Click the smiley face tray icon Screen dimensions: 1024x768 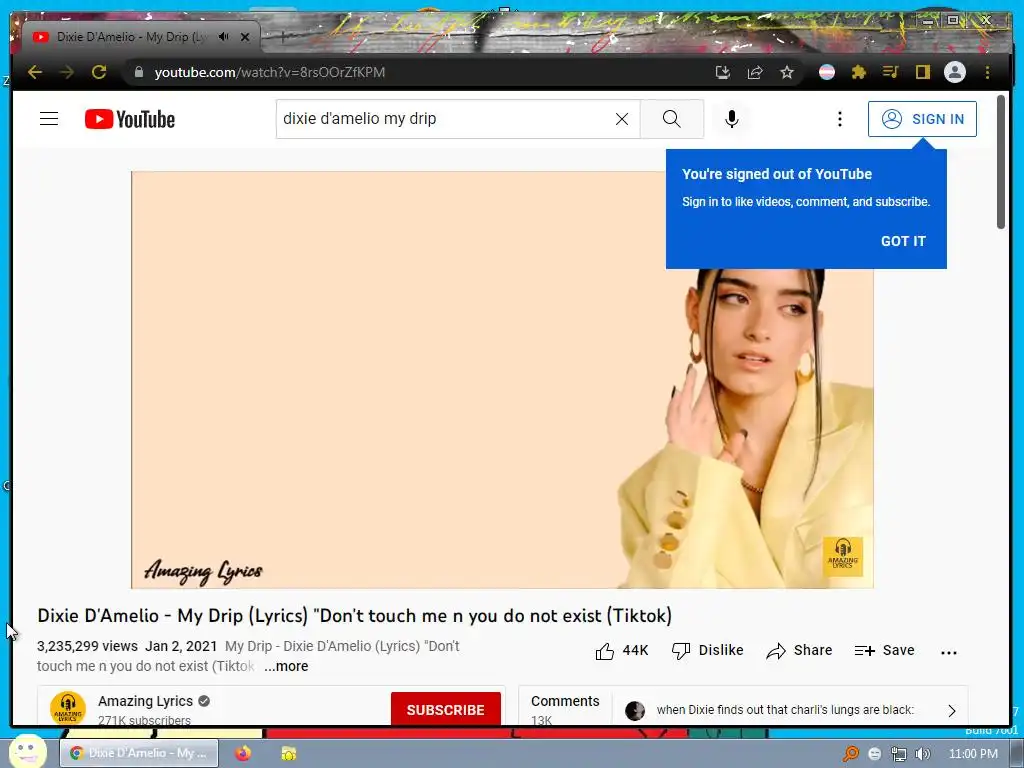[x=874, y=754]
